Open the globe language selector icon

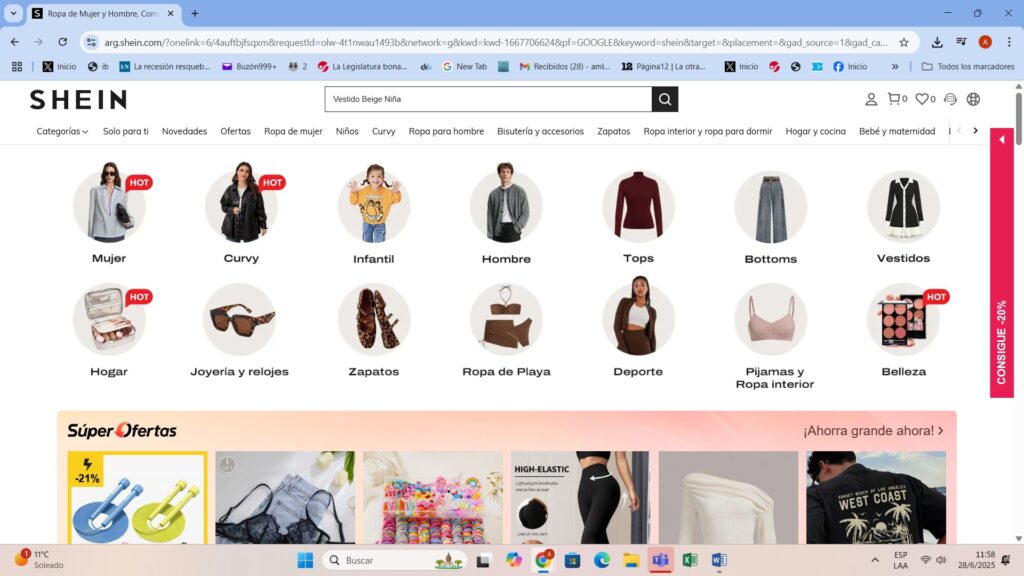(x=974, y=99)
